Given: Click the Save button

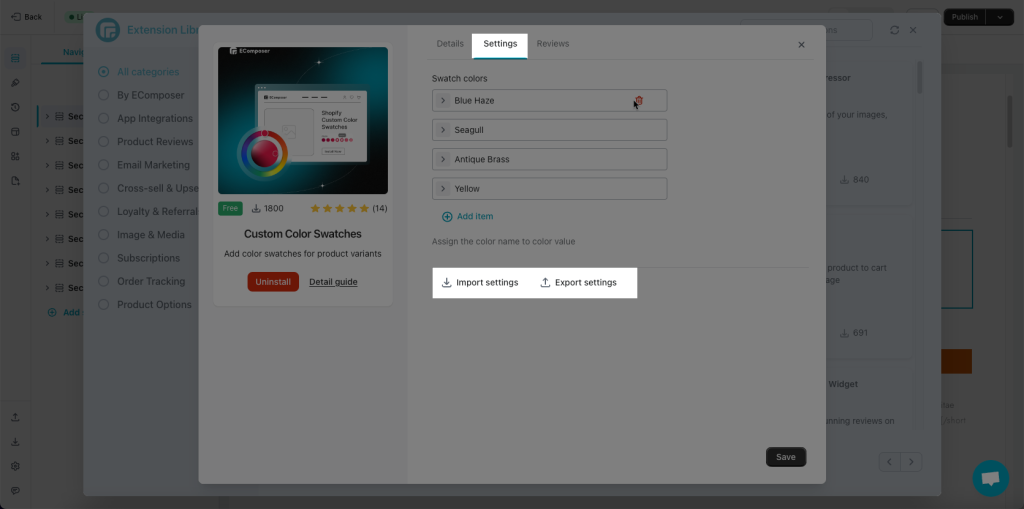Looking at the screenshot, I should tap(786, 457).
